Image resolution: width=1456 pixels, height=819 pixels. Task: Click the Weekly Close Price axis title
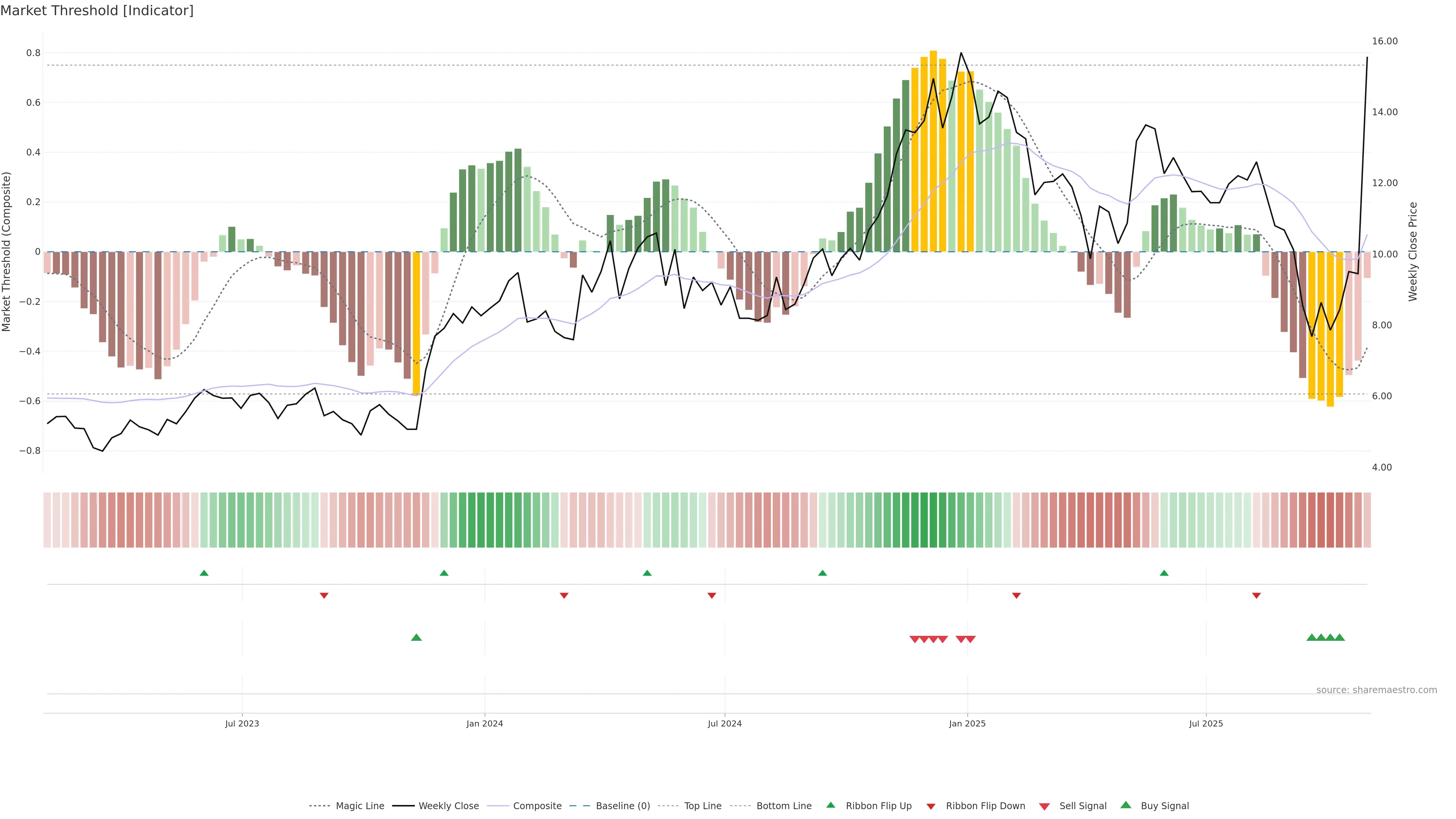[x=1412, y=251]
